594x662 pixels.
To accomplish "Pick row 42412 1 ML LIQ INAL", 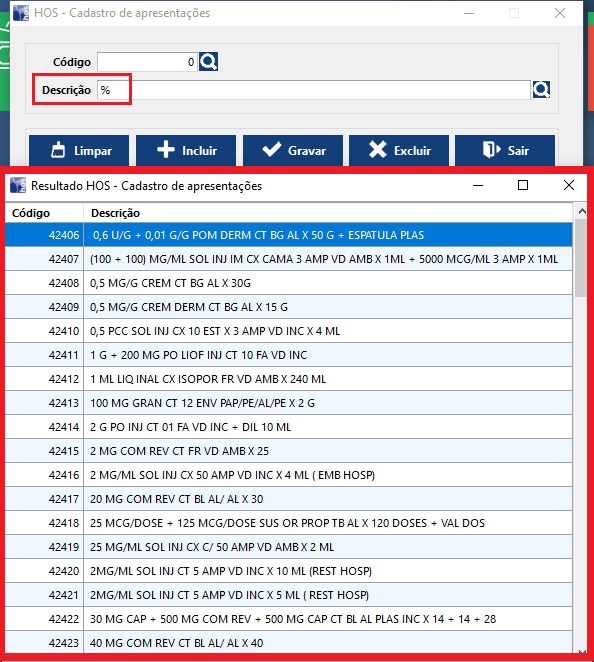I will tap(289, 379).
